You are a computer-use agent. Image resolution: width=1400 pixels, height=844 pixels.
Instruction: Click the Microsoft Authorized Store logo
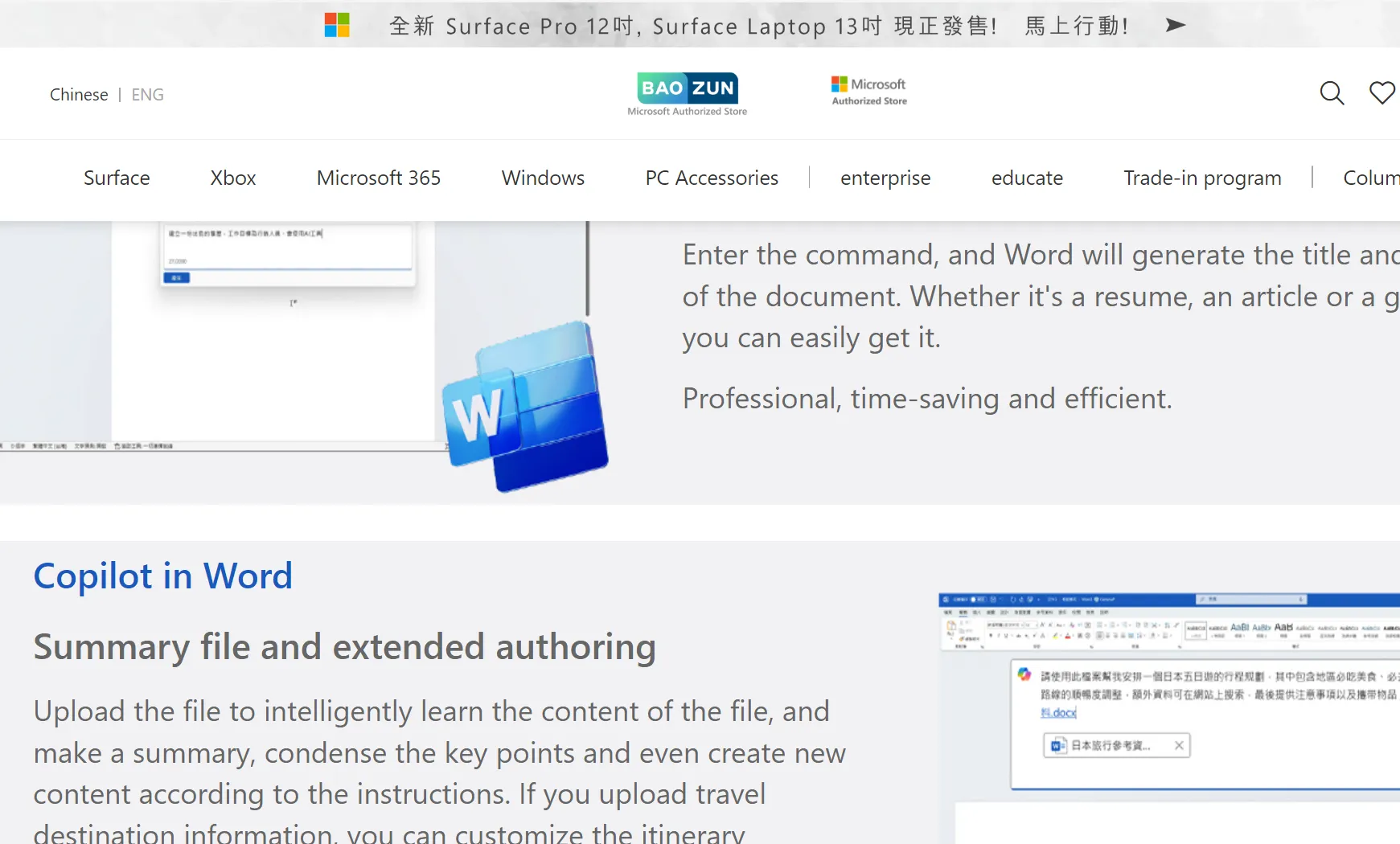point(868,92)
